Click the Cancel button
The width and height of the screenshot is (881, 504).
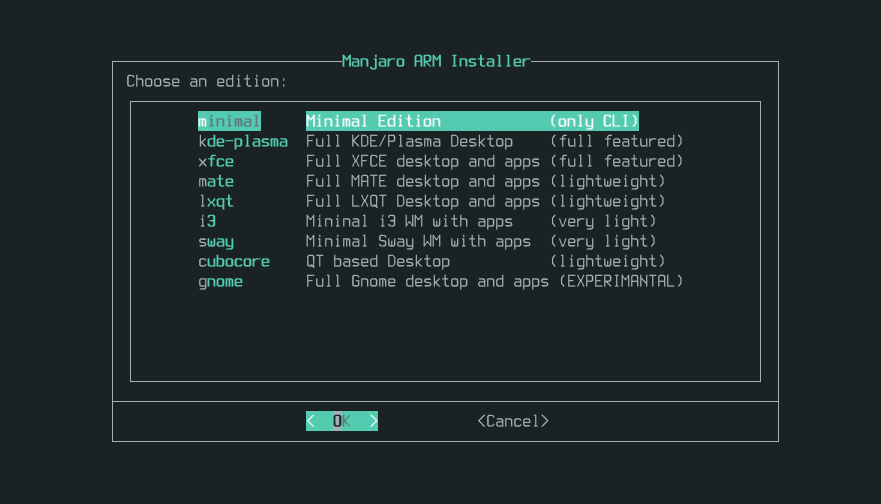pyautogui.click(x=513, y=421)
